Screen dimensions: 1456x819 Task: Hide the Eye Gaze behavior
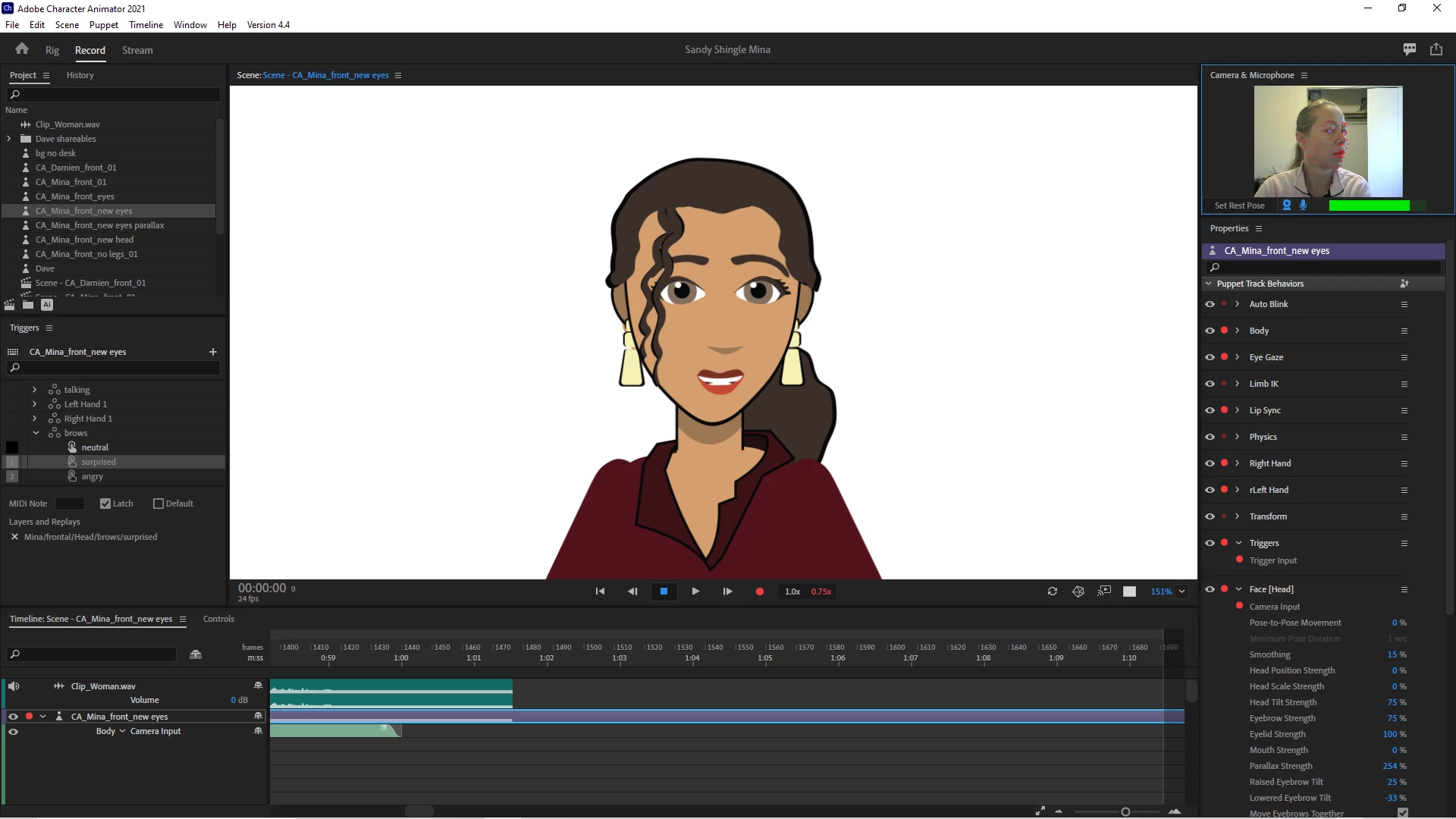point(1210,357)
